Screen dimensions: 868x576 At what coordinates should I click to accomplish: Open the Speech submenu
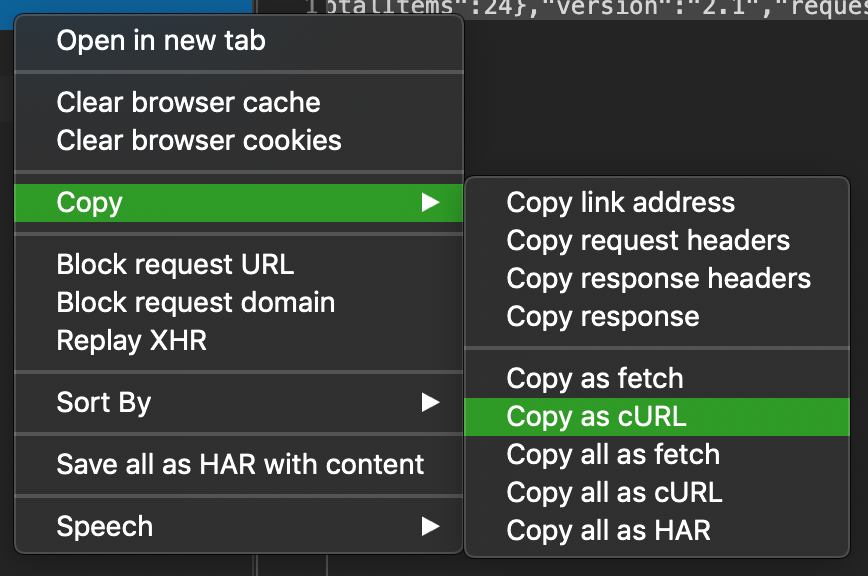click(x=108, y=526)
